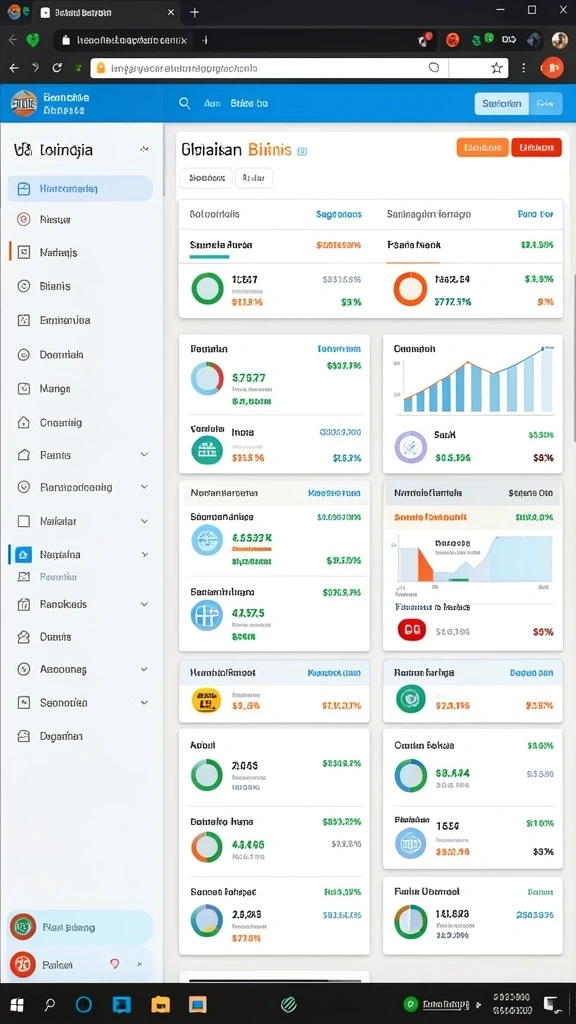This screenshot has width=576, height=1024.
Task: Click the red button at top right of page
Action: tap(536, 148)
